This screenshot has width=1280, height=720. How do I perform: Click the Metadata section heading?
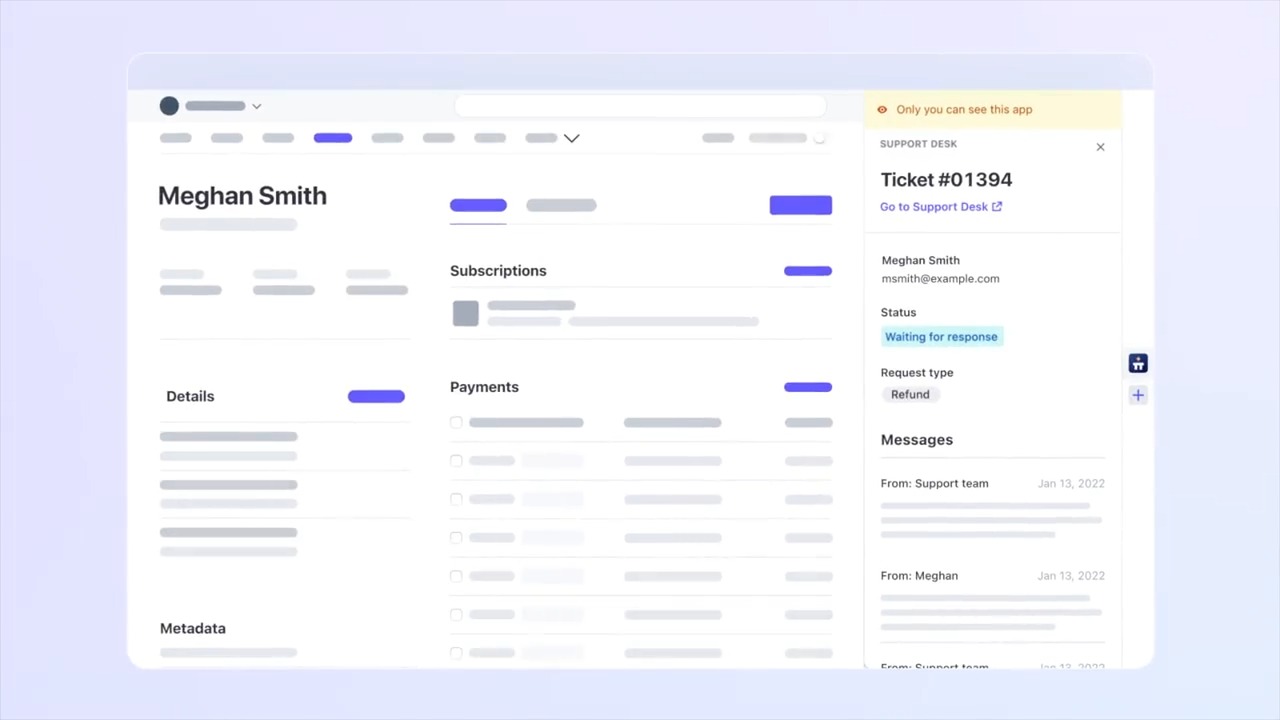pos(193,629)
